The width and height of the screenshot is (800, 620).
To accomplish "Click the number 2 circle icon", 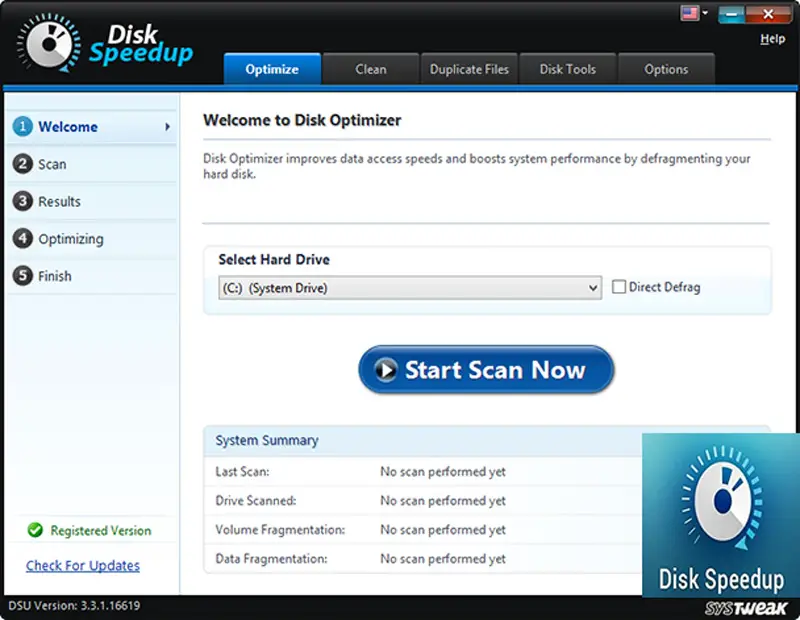I will pyautogui.click(x=22, y=164).
